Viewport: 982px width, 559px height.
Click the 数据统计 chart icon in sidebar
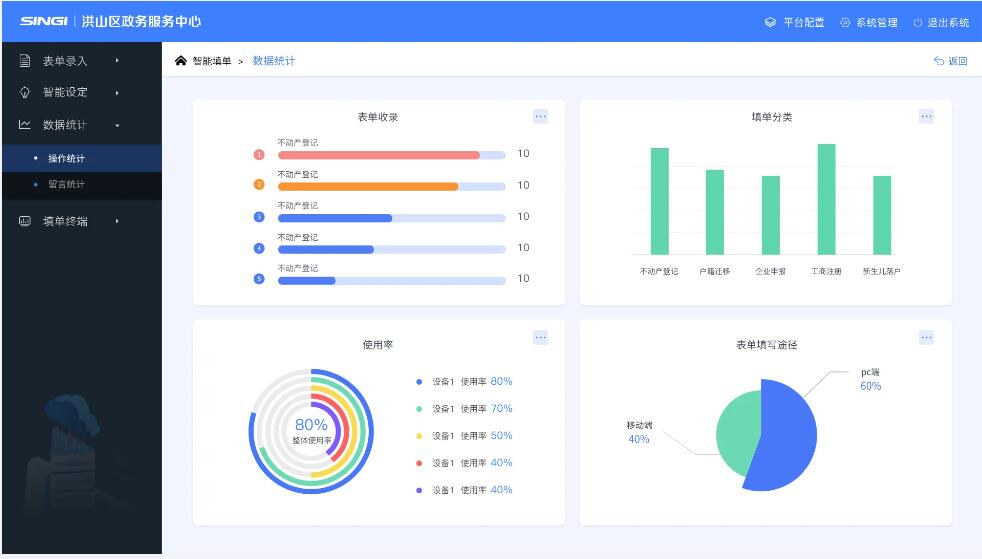(25, 125)
